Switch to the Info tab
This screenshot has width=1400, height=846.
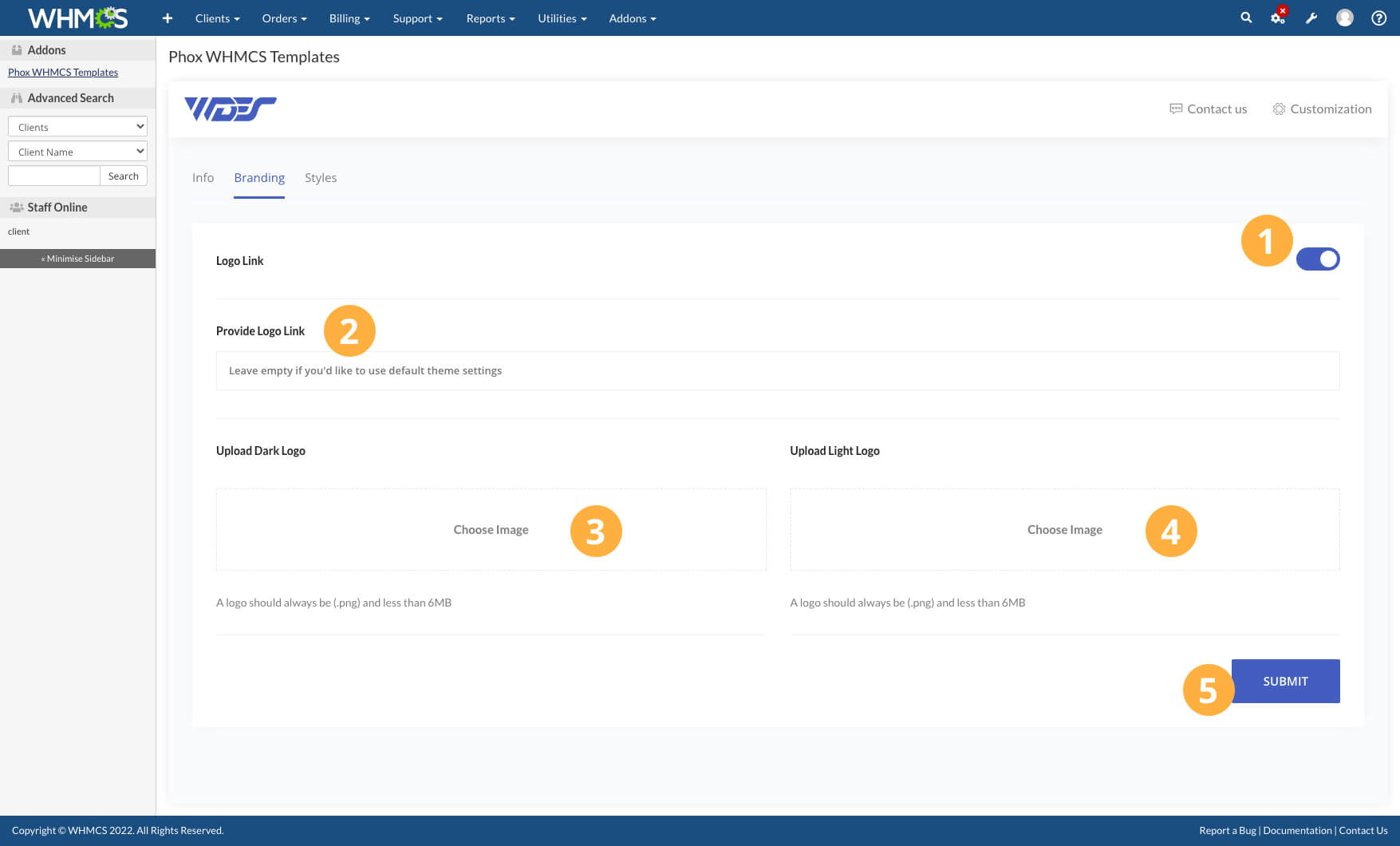(203, 177)
